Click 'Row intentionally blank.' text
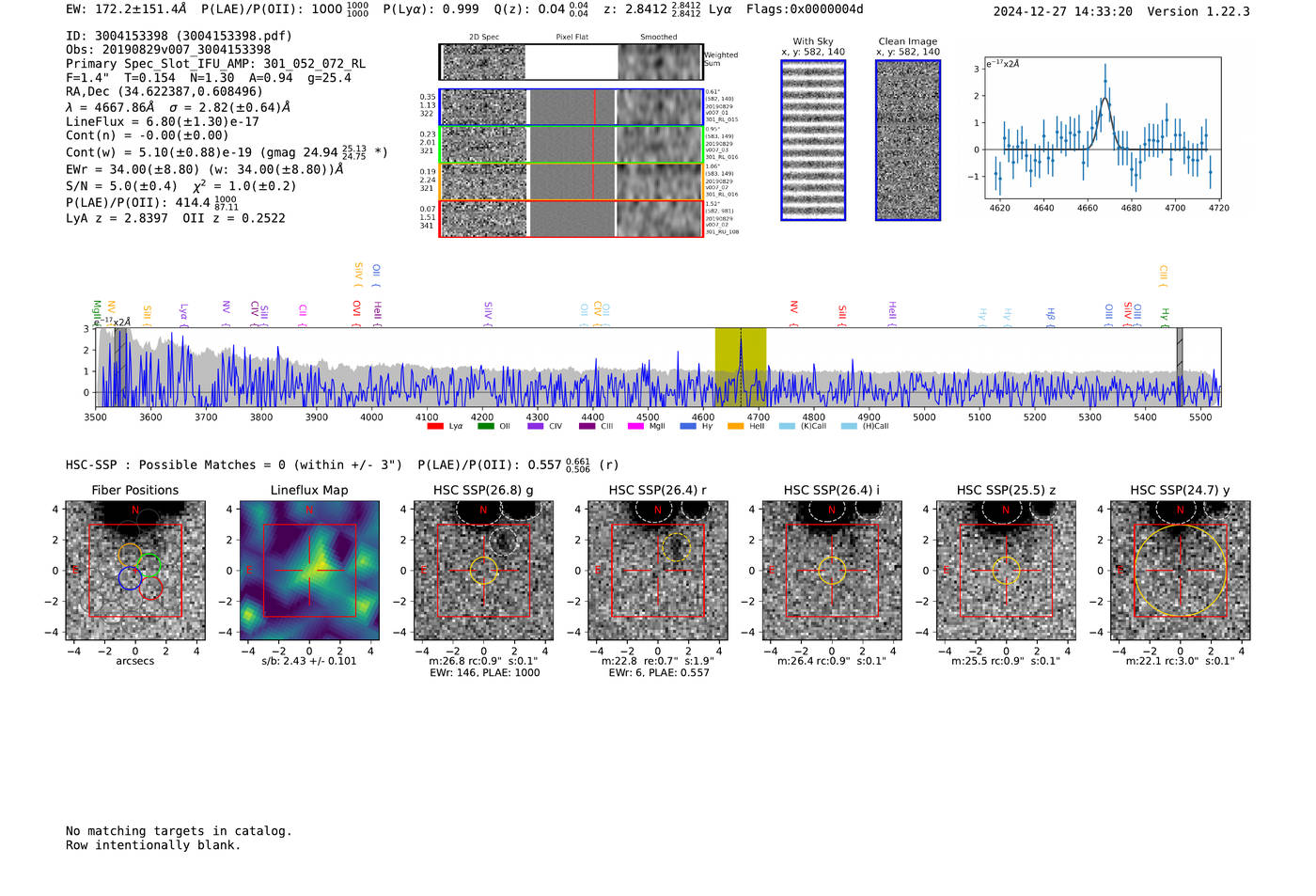 (153, 845)
